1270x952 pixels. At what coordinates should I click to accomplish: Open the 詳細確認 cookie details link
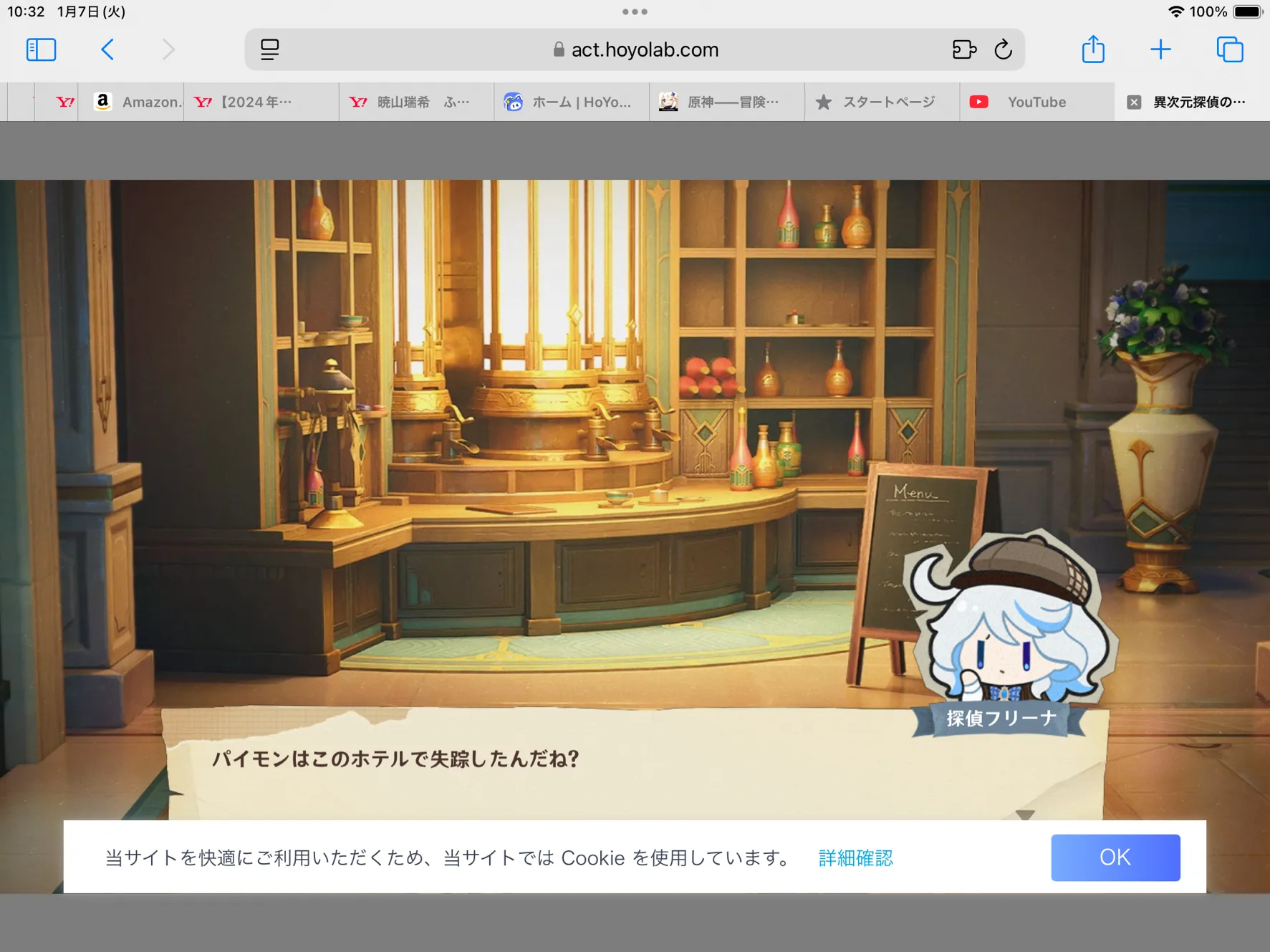[x=855, y=857]
